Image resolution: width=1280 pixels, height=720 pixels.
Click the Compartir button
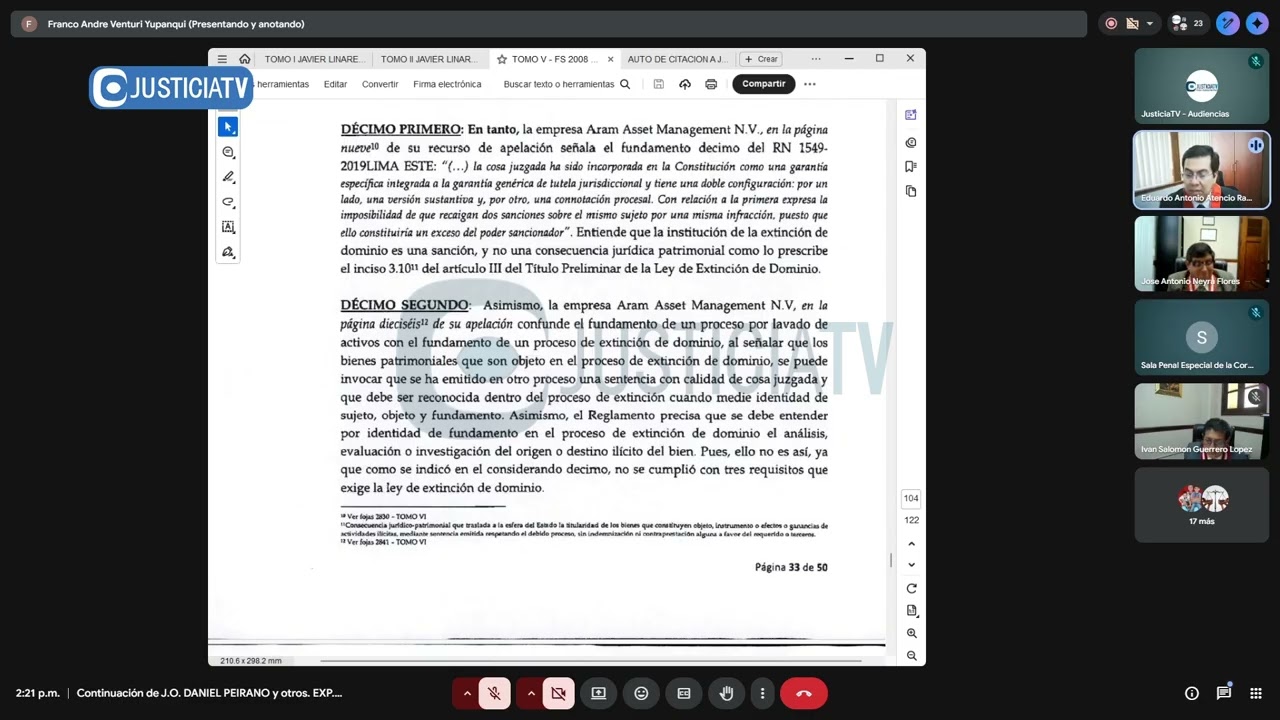764,84
